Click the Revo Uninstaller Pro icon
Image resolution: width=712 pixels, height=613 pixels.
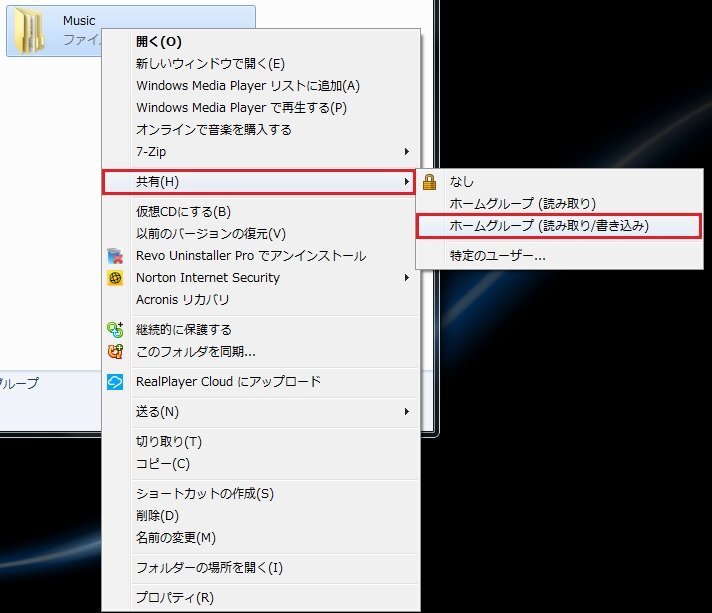pos(115,256)
